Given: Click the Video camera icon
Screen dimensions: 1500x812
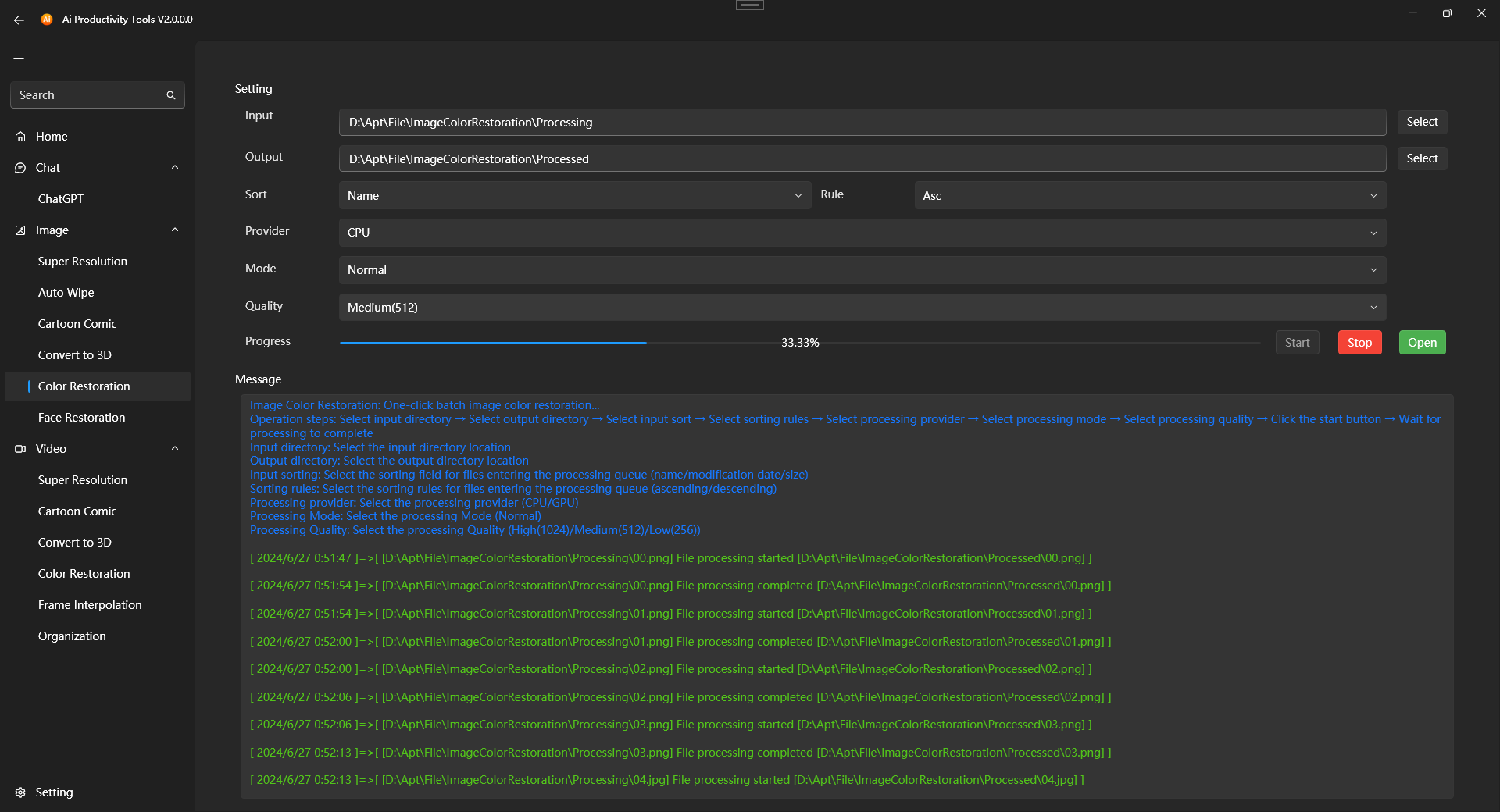Looking at the screenshot, I should tap(20, 449).
